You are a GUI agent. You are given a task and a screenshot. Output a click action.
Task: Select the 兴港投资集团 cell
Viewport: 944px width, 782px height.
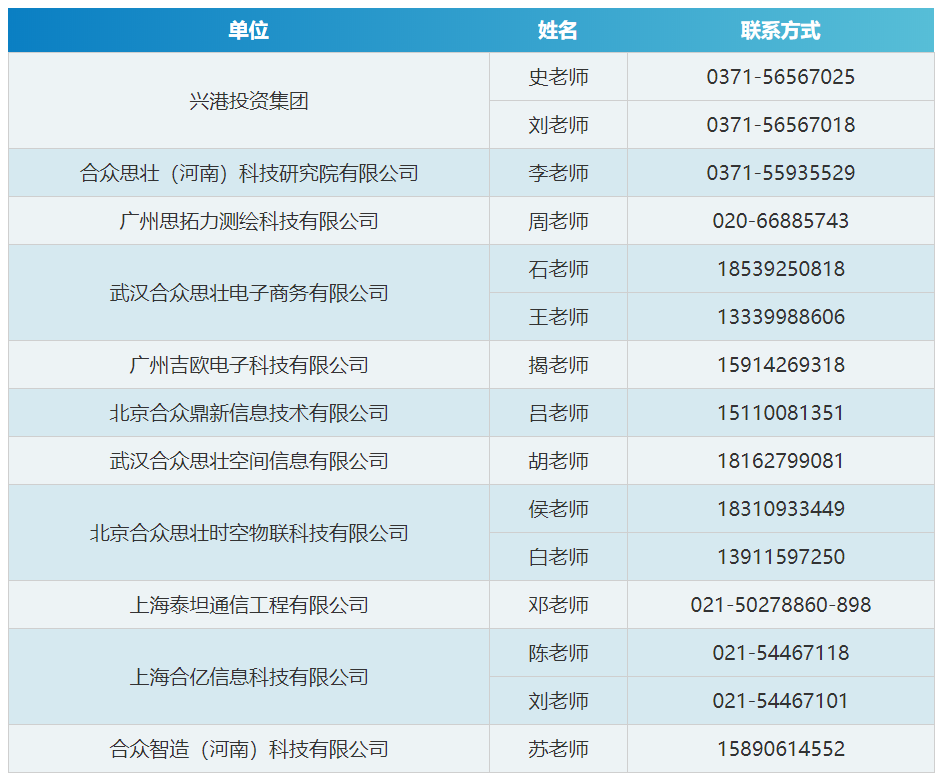(x=249, y=101)
